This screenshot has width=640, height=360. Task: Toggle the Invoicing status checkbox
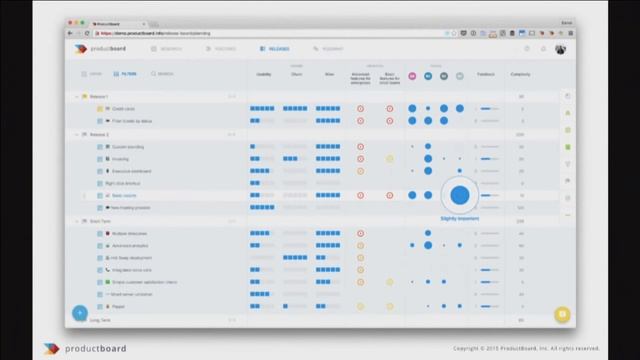(x=100, y=159)
